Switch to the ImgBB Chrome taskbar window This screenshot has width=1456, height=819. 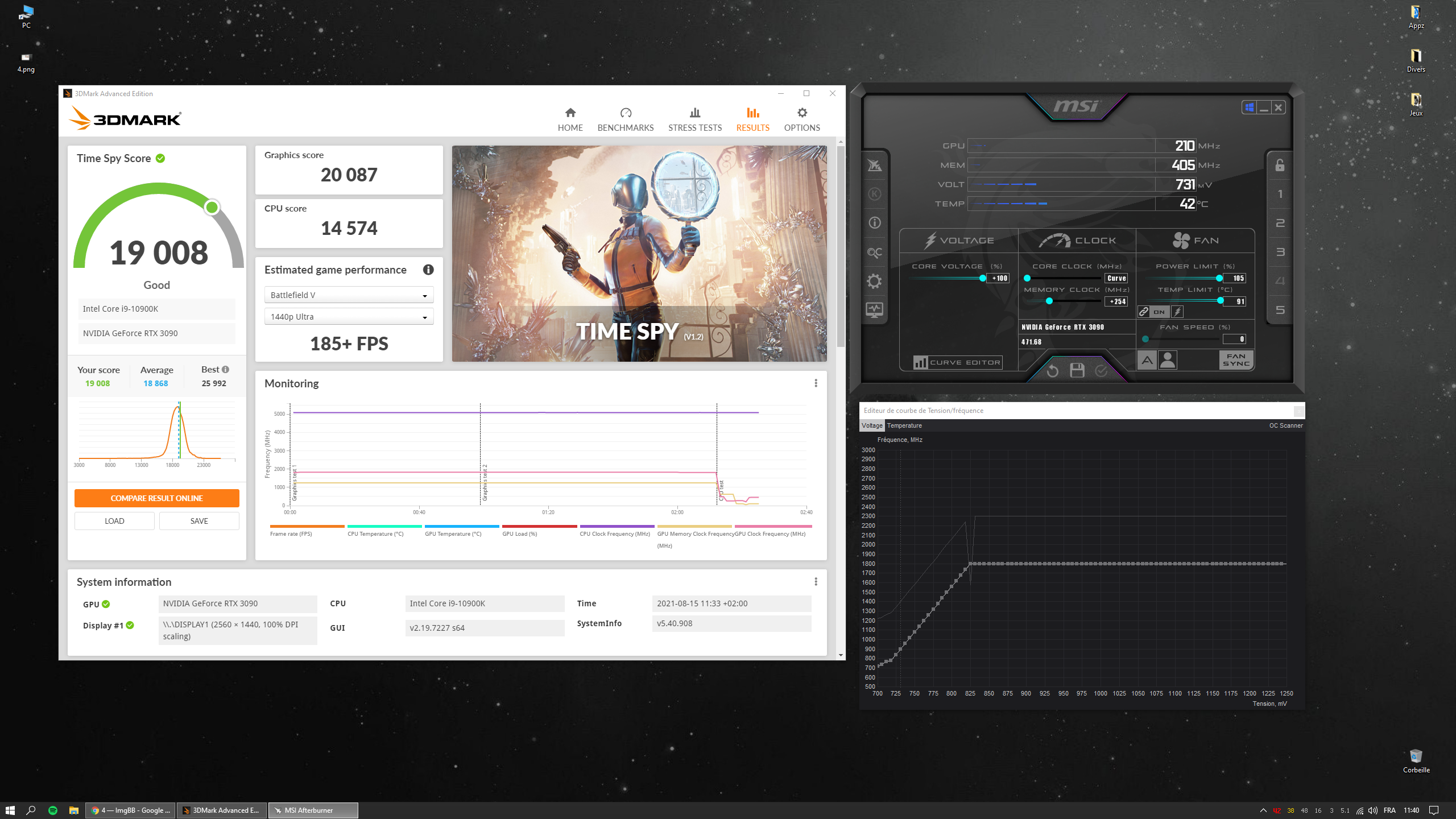click(x=130, y=810)
